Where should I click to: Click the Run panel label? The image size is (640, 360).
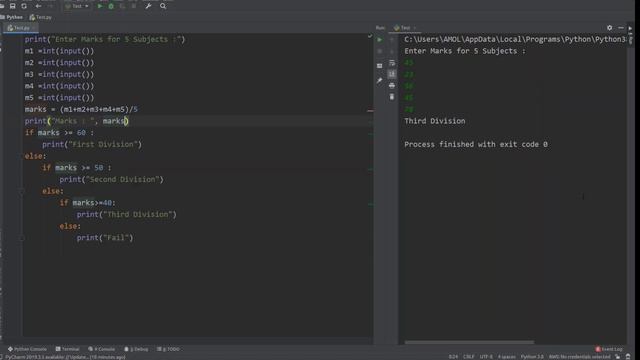[380, 28]
